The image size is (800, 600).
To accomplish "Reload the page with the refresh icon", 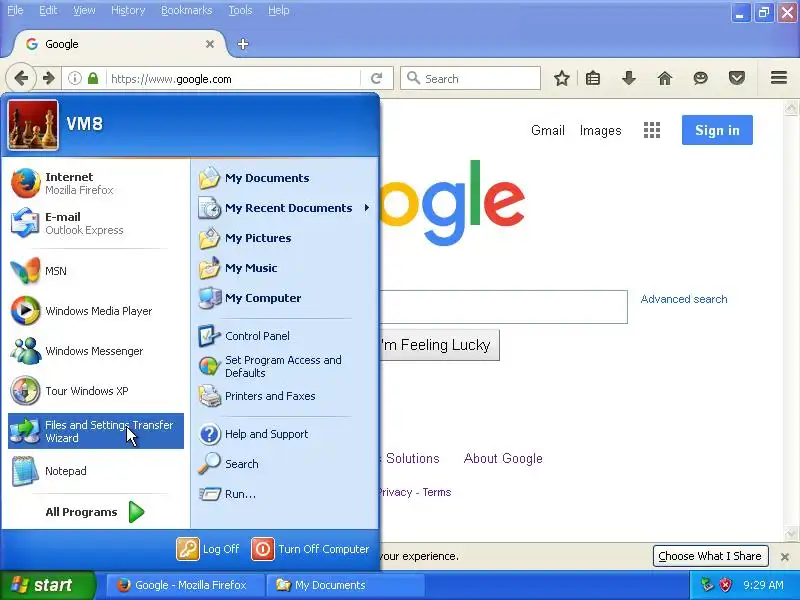I will 377,79.
